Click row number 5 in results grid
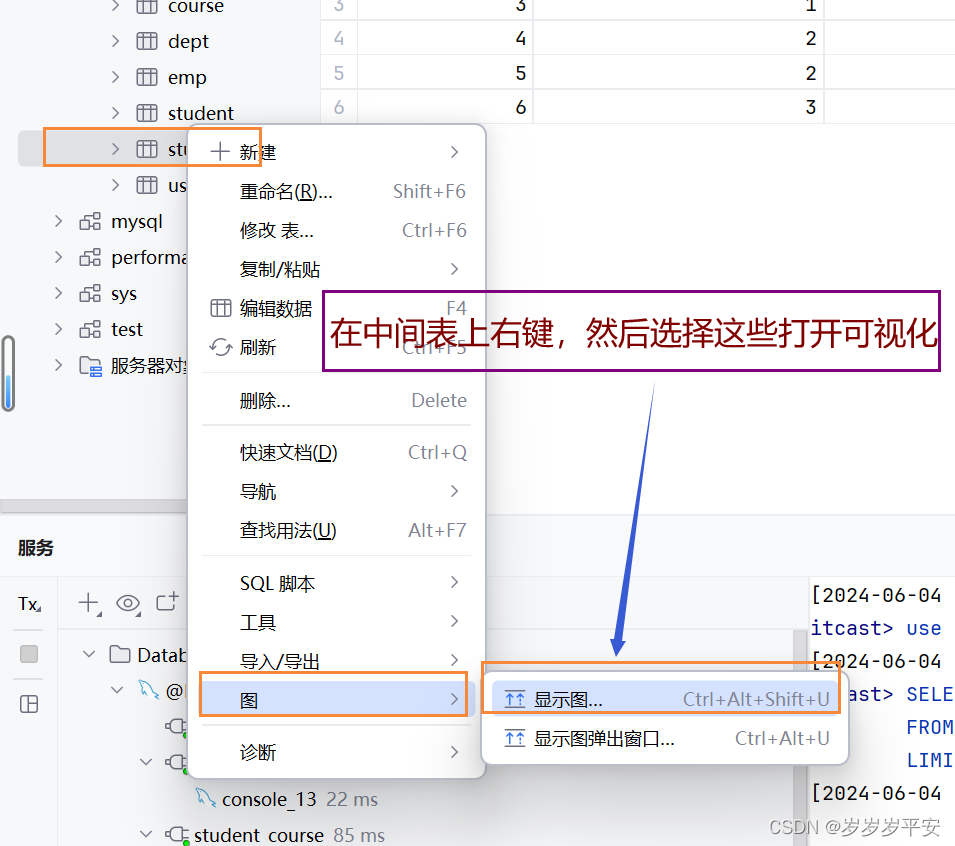The height and width of the screenshot is (846, 955). tap(339, 73)
